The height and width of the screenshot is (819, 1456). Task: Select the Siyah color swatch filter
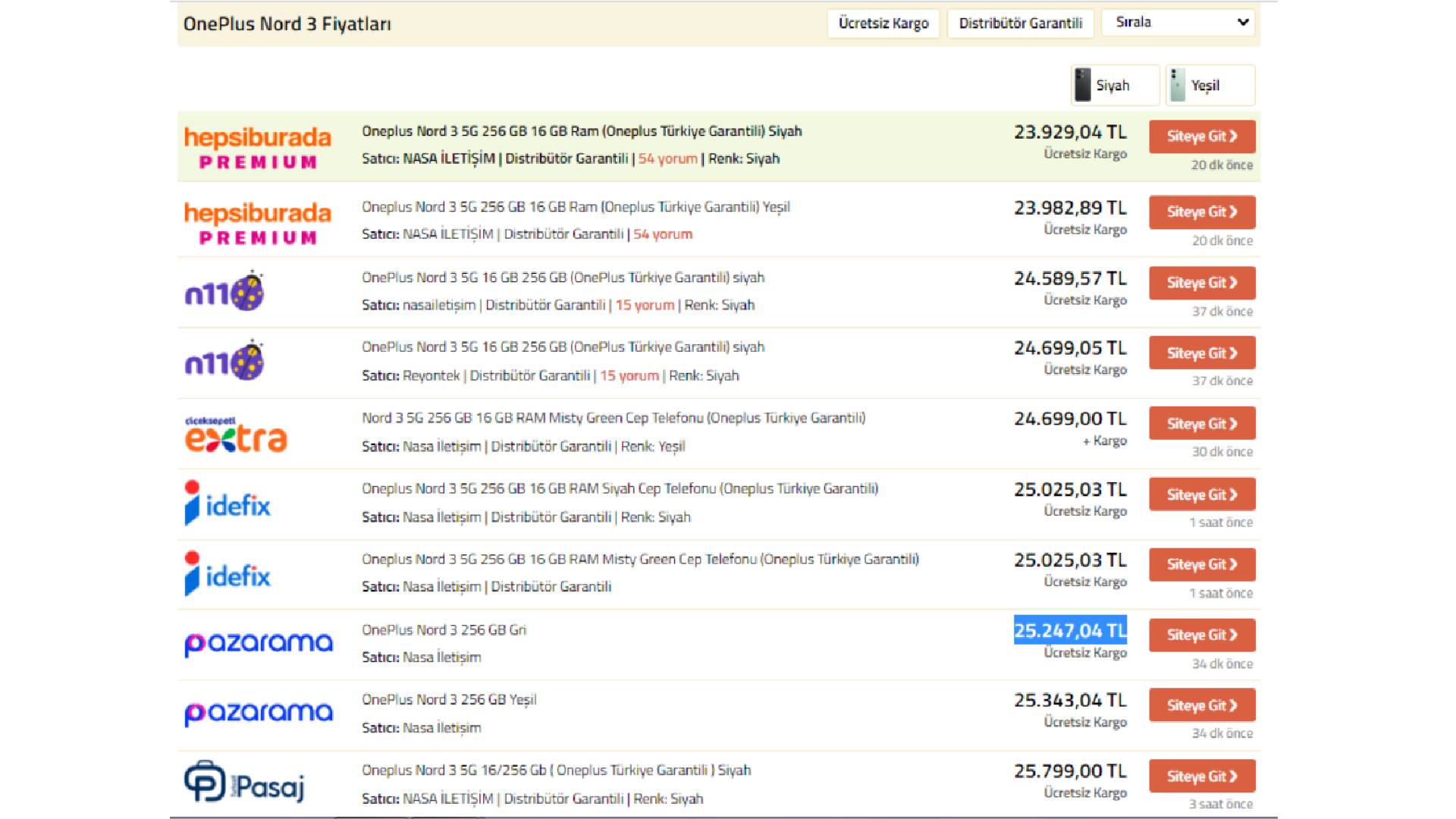tap(1115, 85)
